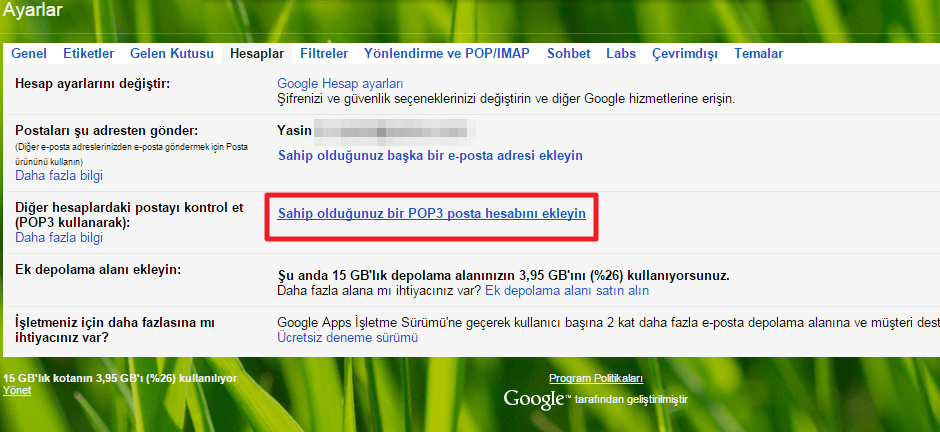Open the Etiketler tab
The height and width of the screenshot is (432, 940).
pos(89,53)
